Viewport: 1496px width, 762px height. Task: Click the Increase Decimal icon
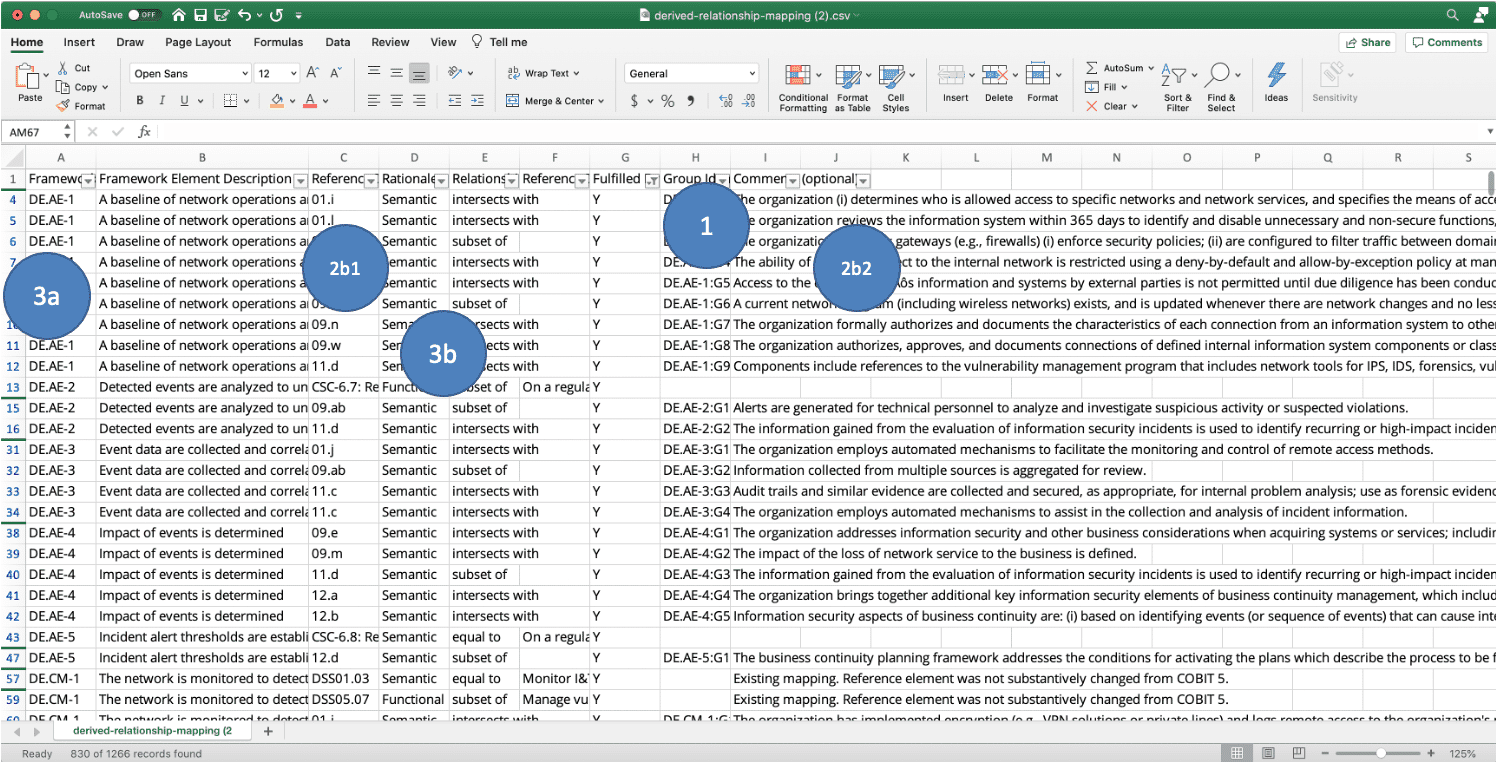click(x=725, y=101)
